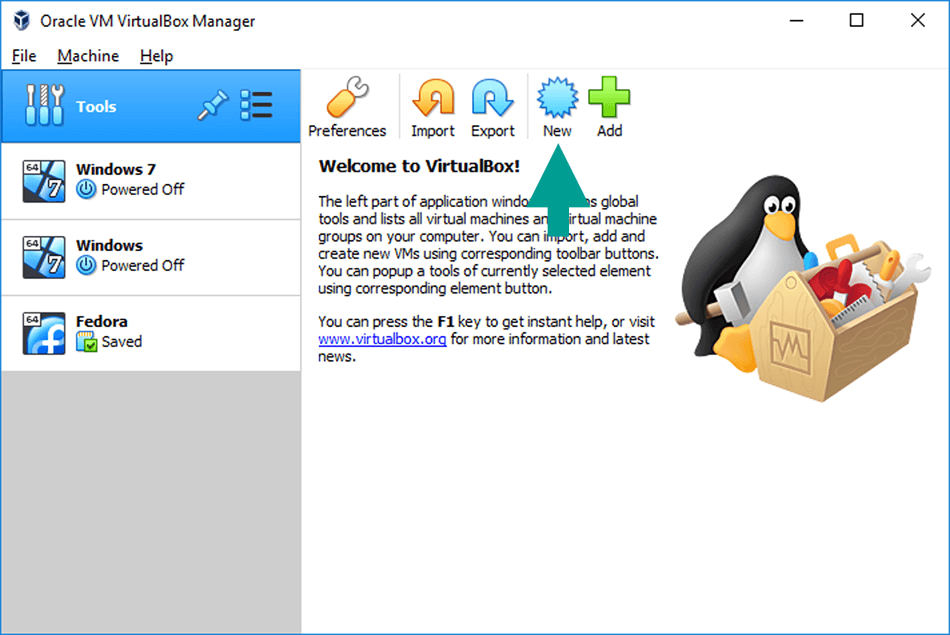Screen dimensions: 950x635
Task: Maximize the VirtualBox Manager window
Action: (856, 21)
